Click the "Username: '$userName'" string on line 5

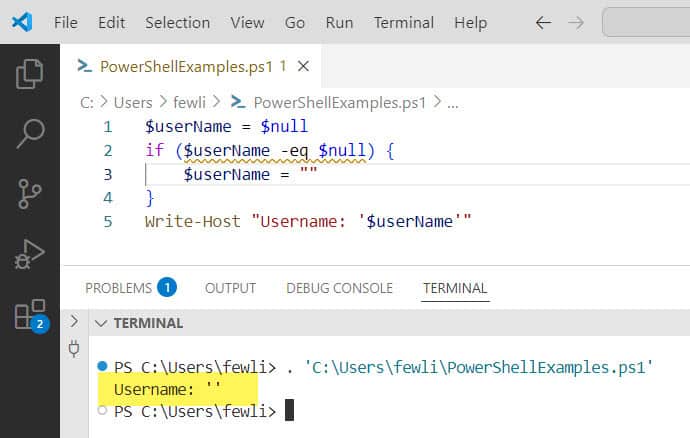[362, 221]
